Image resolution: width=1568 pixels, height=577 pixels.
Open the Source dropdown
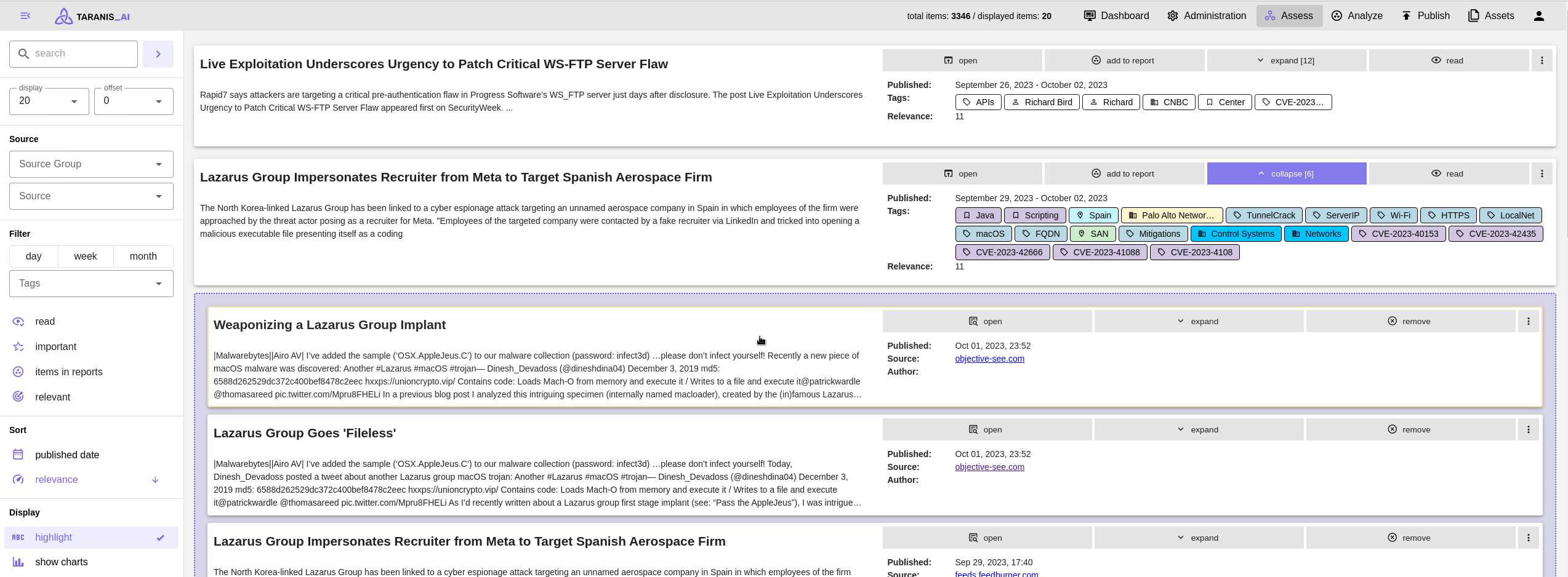point(91,196)
